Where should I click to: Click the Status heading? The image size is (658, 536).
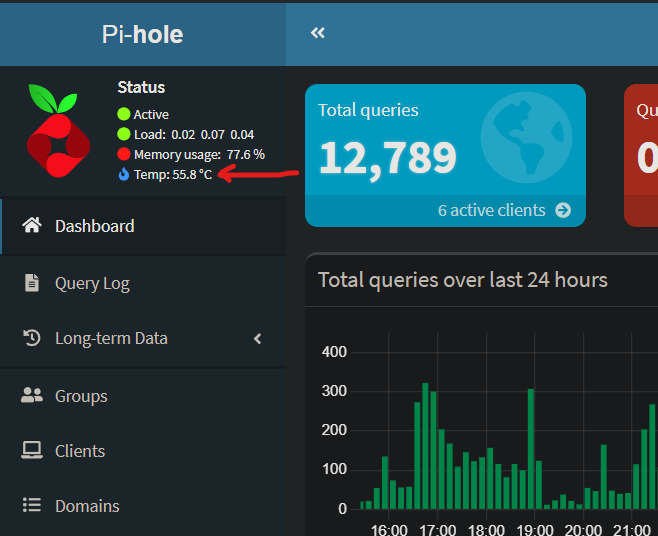141,87
